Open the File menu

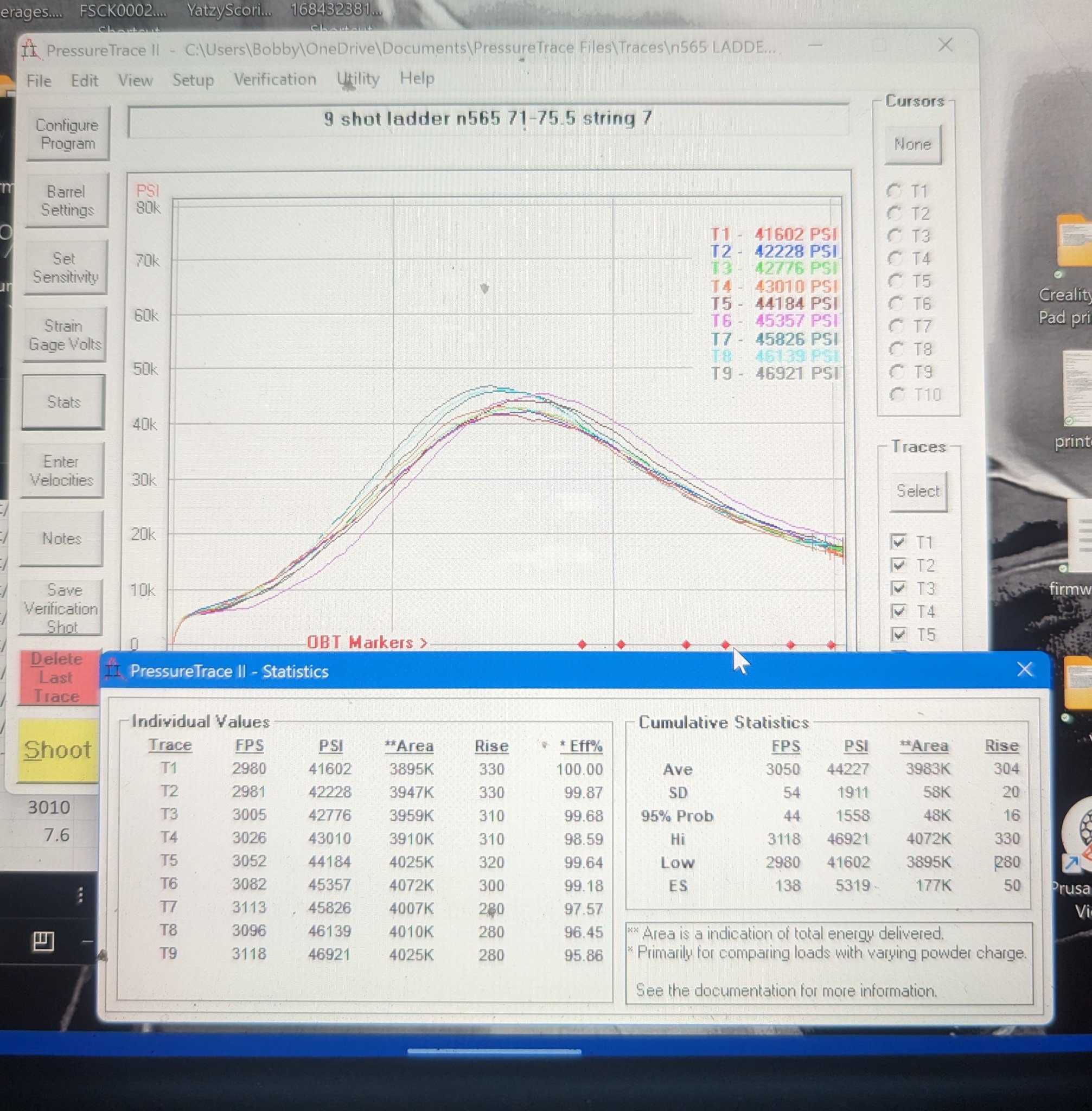[39, 80]
